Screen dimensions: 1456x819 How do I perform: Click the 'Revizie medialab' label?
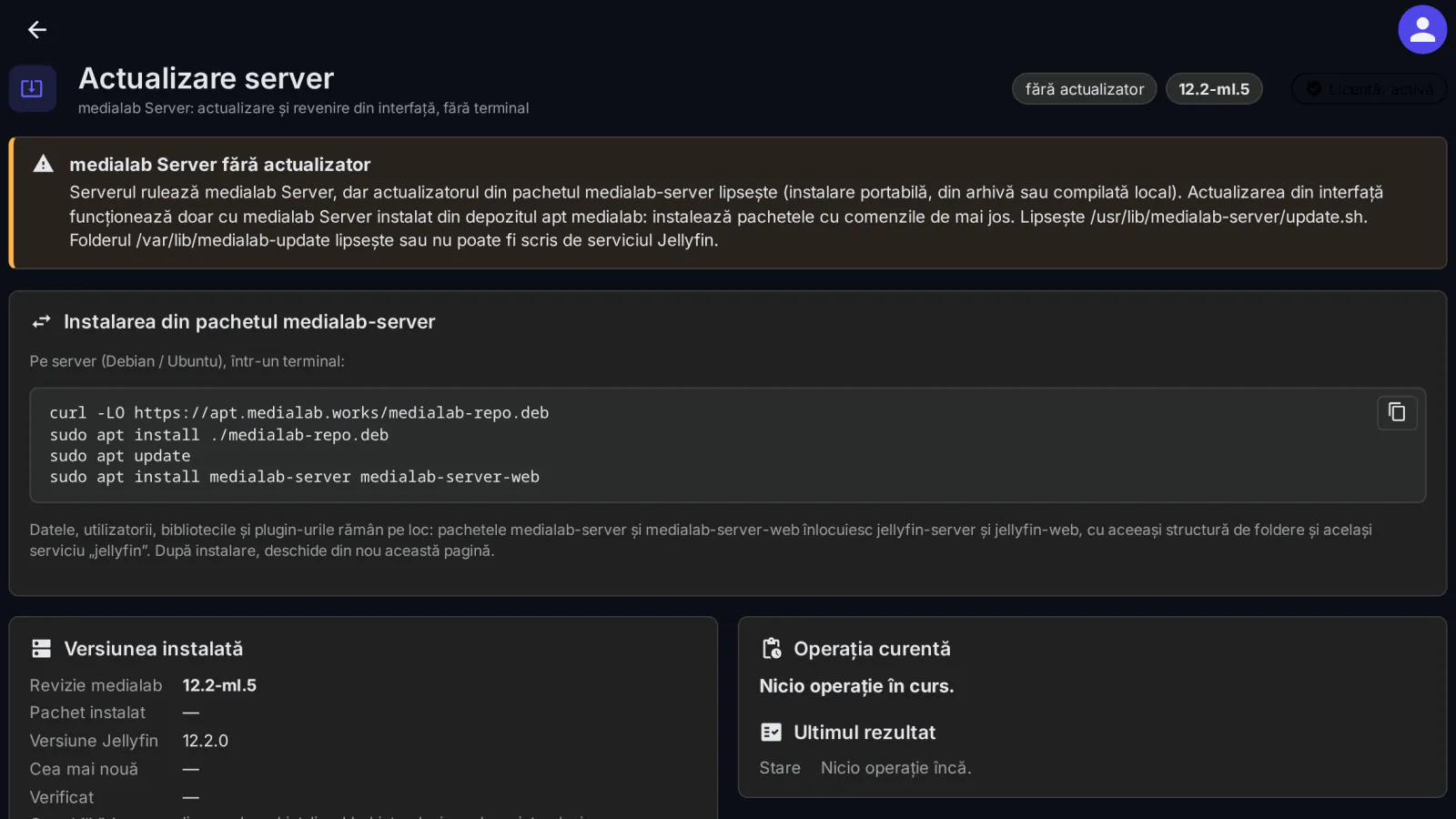pos(96,685)
